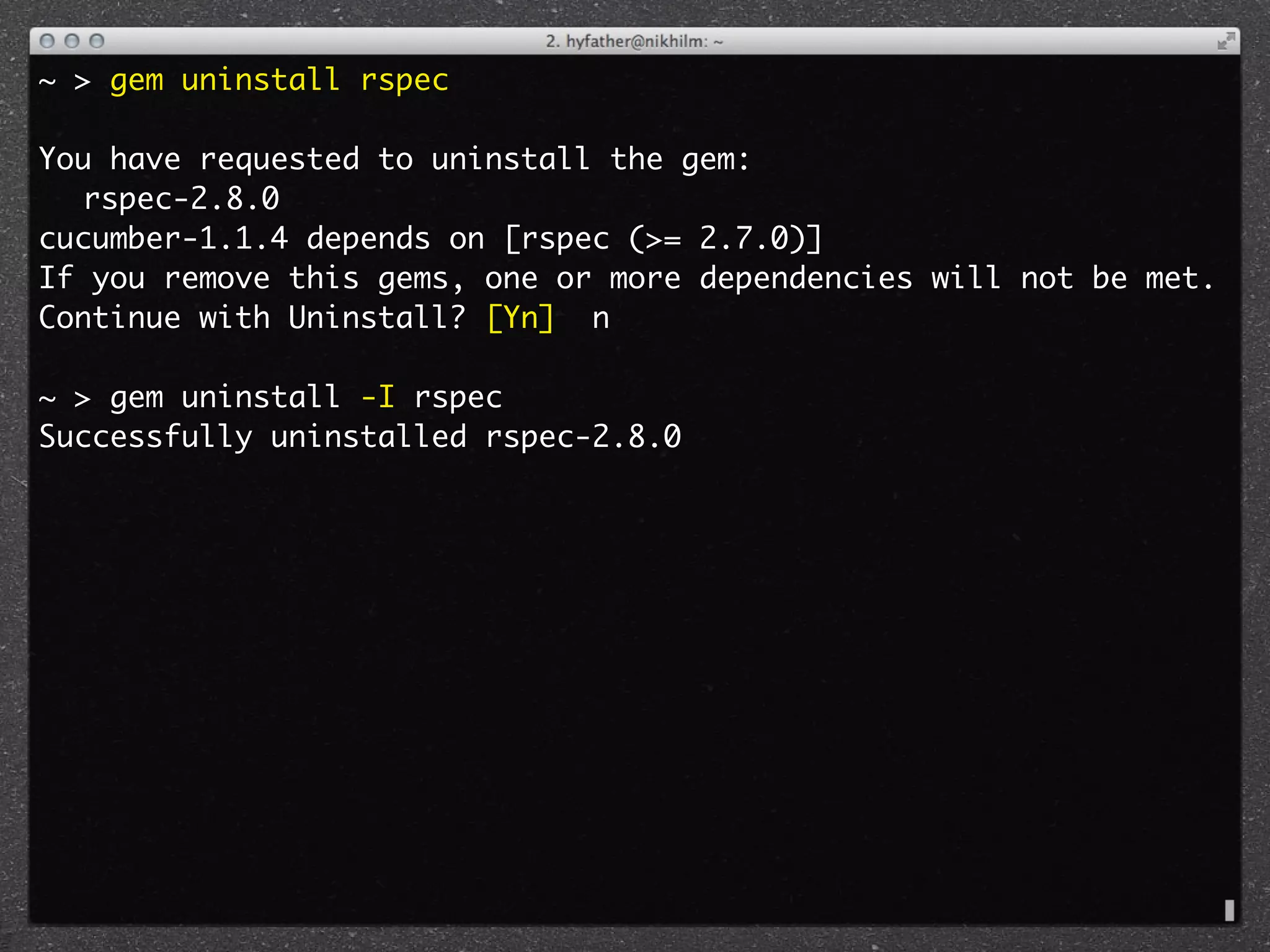Click 'Successfully uninstalled rspec-2.8.0' line
Image resolution: width=1270 pixels, height=952 pixels.
pyautogui.click(x=360, y=437)
